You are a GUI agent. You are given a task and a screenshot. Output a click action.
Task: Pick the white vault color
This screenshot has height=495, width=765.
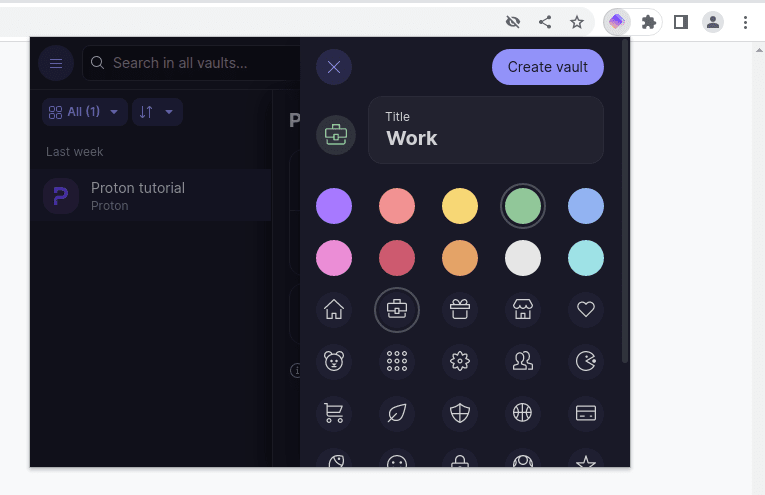click(523, 258)
